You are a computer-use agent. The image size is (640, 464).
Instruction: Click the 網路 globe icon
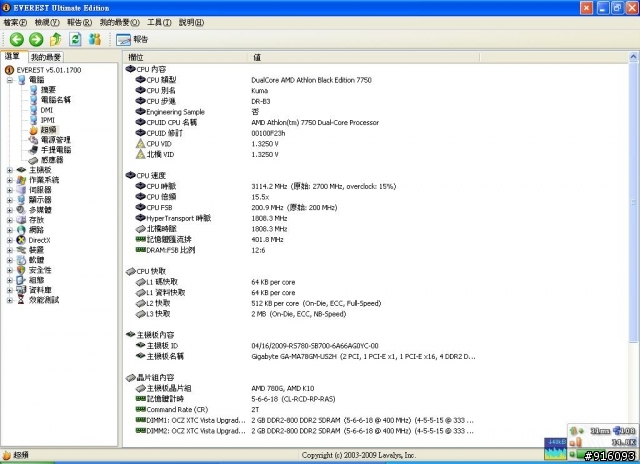[21, 230]
